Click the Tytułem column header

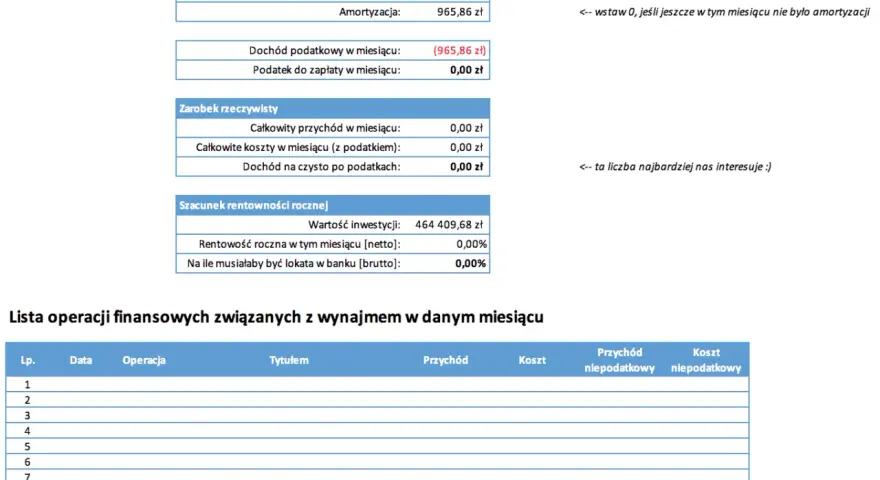[x=288, y=360]
